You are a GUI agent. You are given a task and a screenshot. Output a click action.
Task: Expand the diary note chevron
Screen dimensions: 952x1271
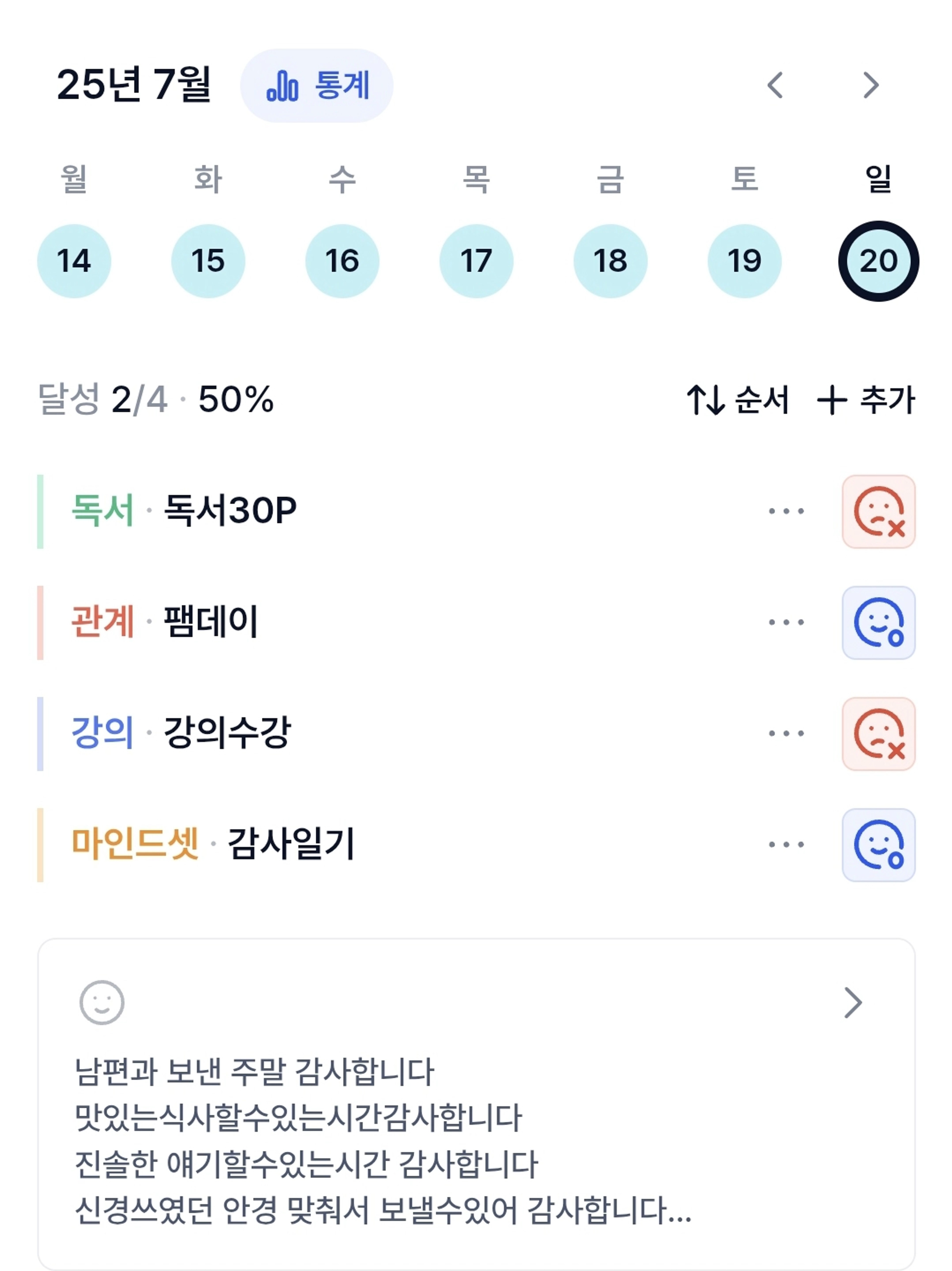[x=853, y=1003]
